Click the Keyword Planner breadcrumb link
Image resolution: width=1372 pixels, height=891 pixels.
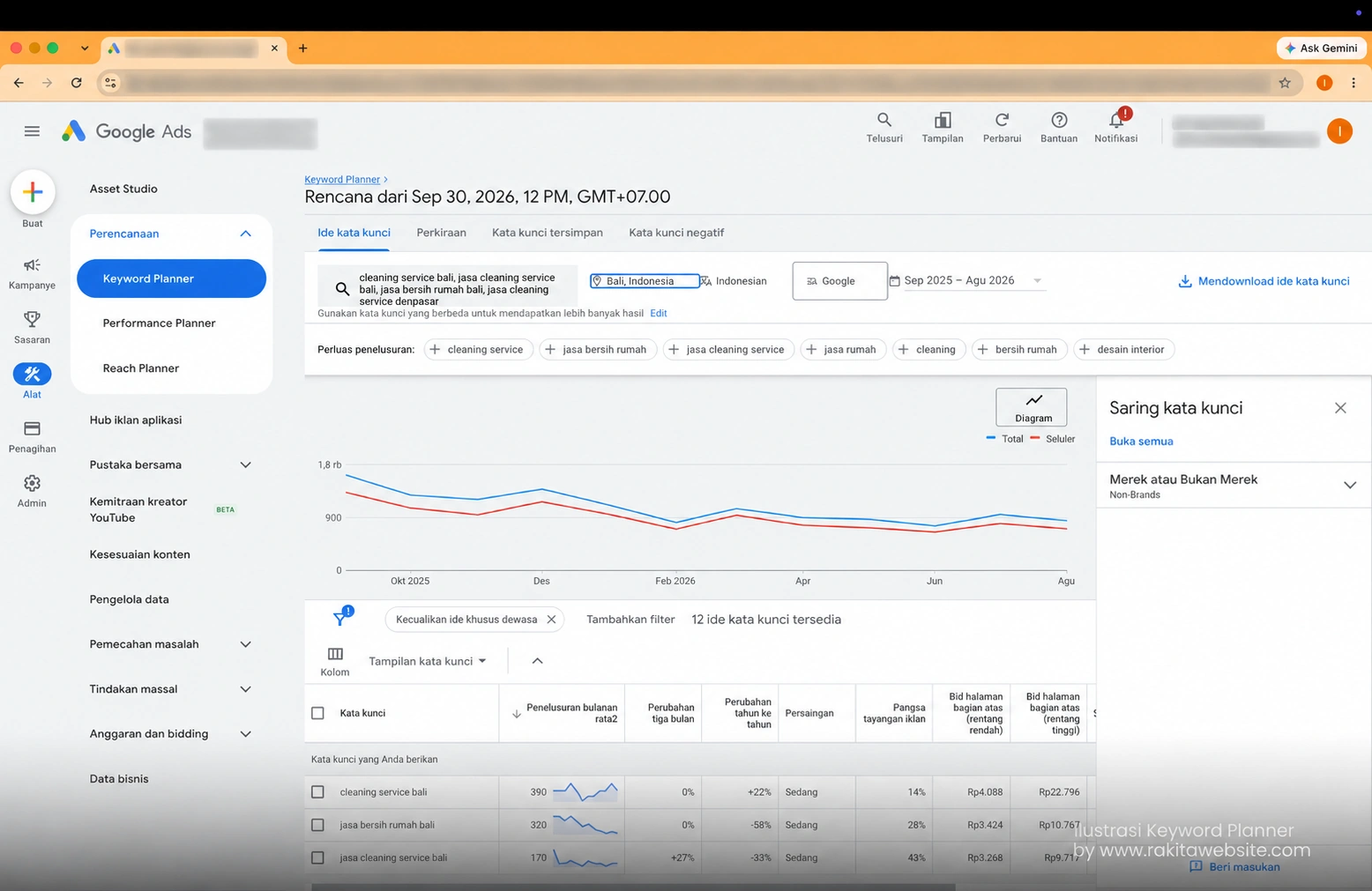342,180
